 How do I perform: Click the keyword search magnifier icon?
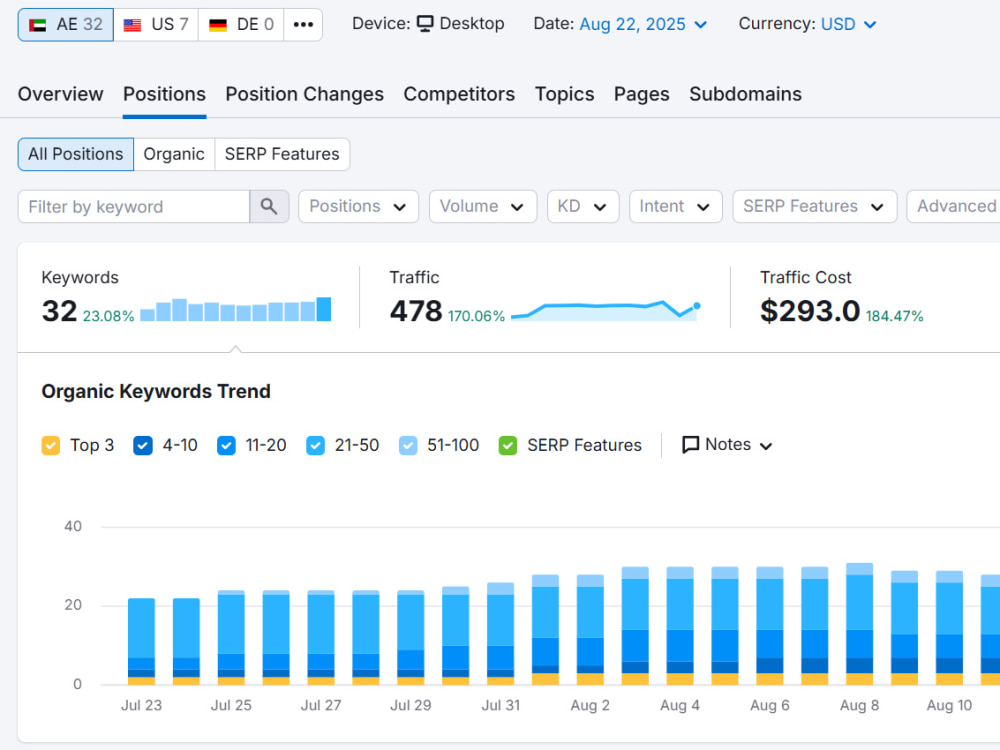269,207
